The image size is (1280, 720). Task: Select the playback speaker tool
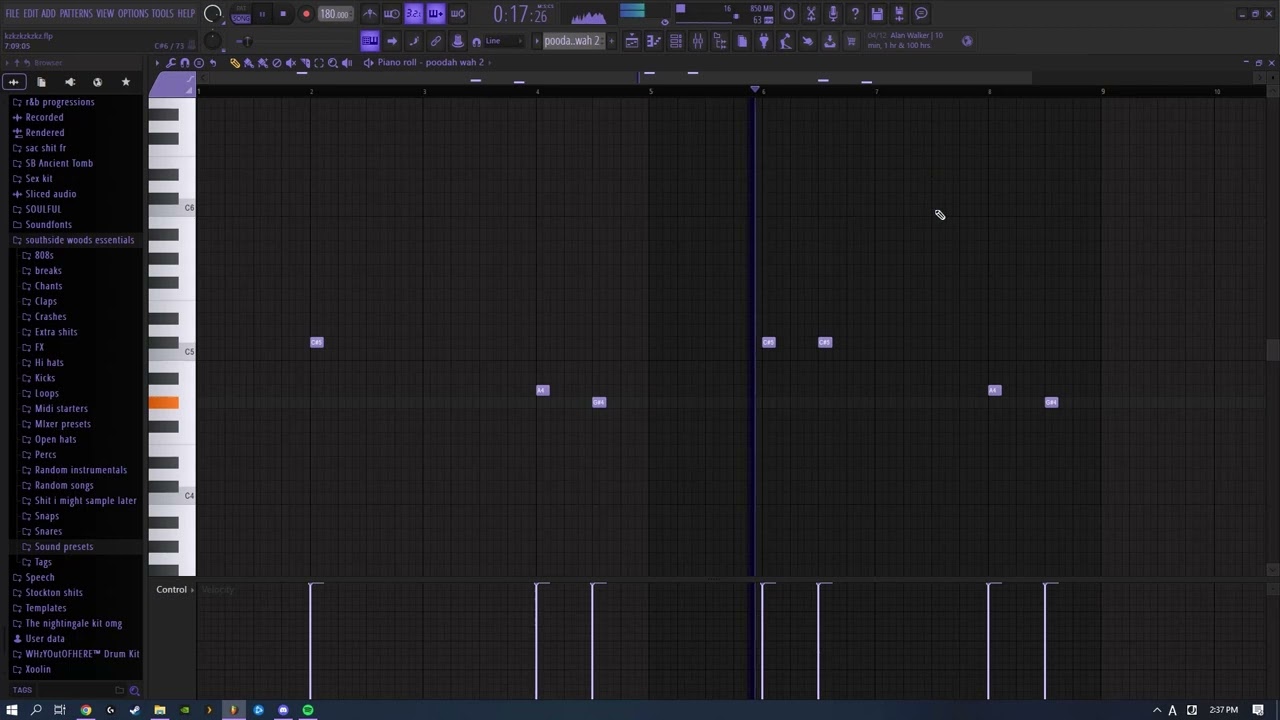(347, 63)
